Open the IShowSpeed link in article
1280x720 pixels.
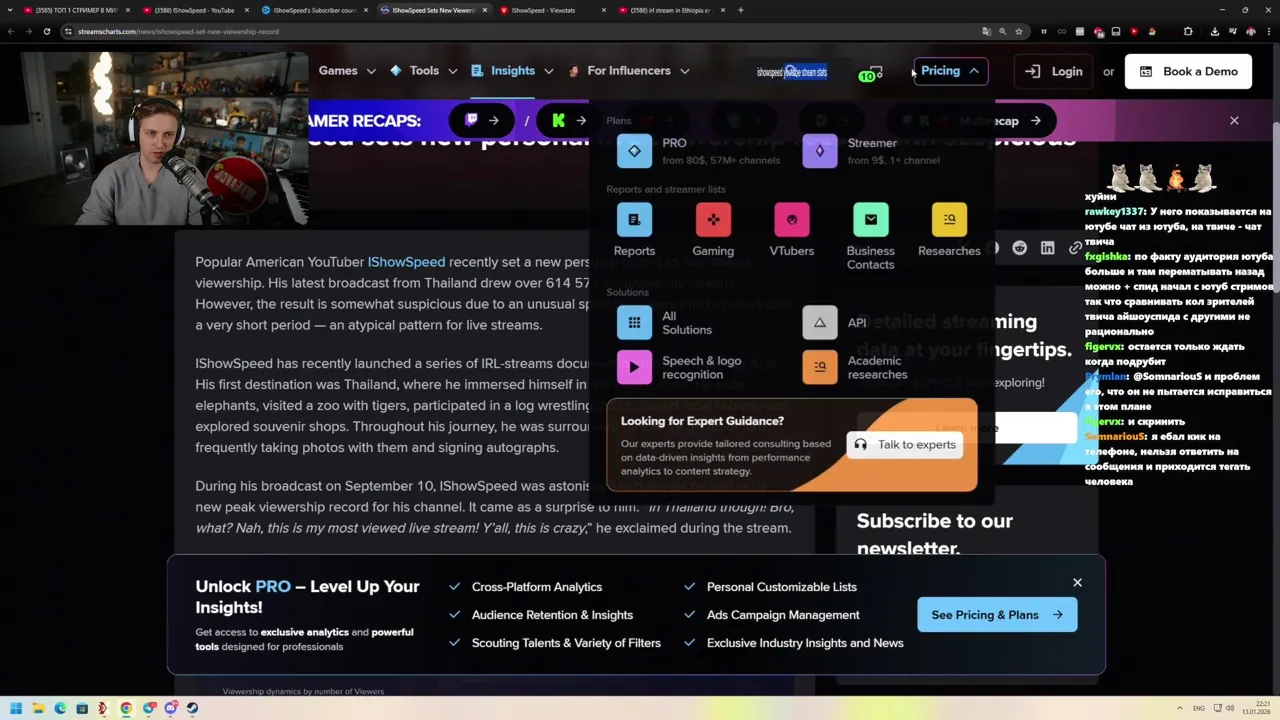click(406, 262)
